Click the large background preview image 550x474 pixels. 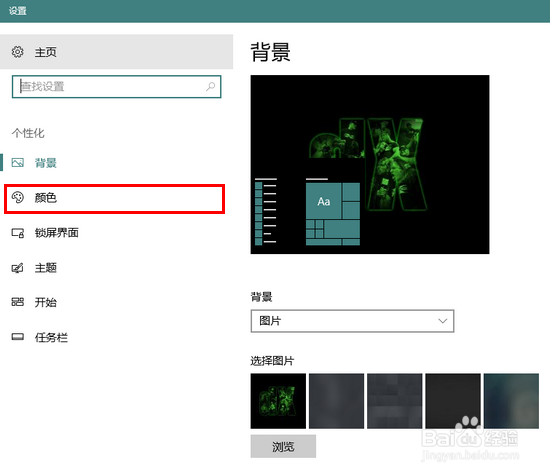click(370, 164)
